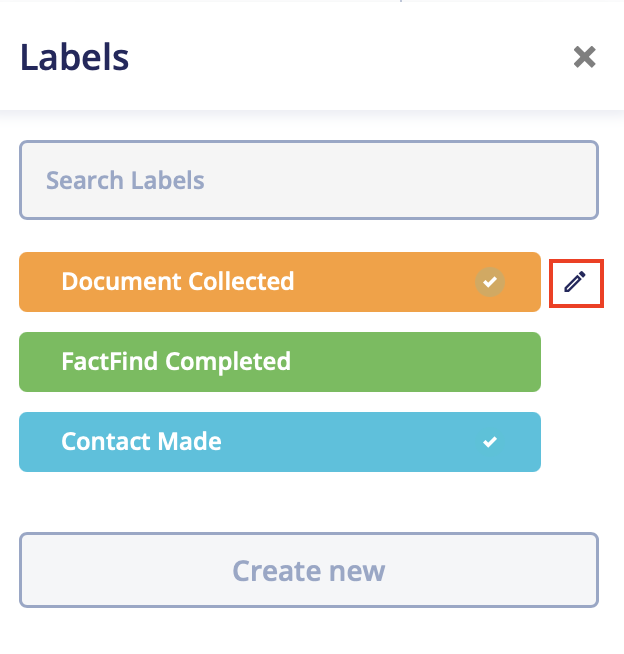The height and width of the screenshot is (654, 624).
Task: Close the Labels panel
Action: 584,57
